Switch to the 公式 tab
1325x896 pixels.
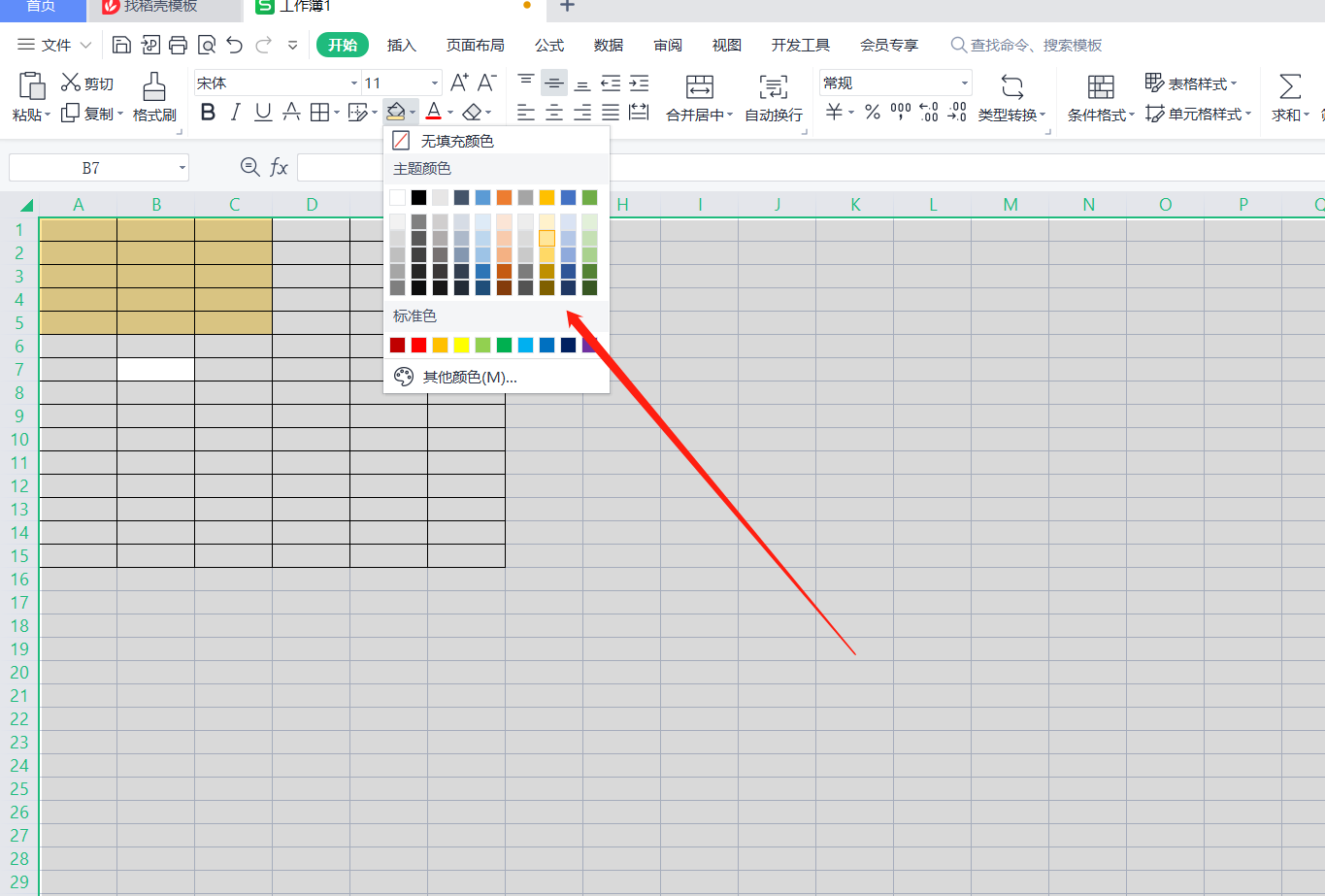[x=549, y=45]
